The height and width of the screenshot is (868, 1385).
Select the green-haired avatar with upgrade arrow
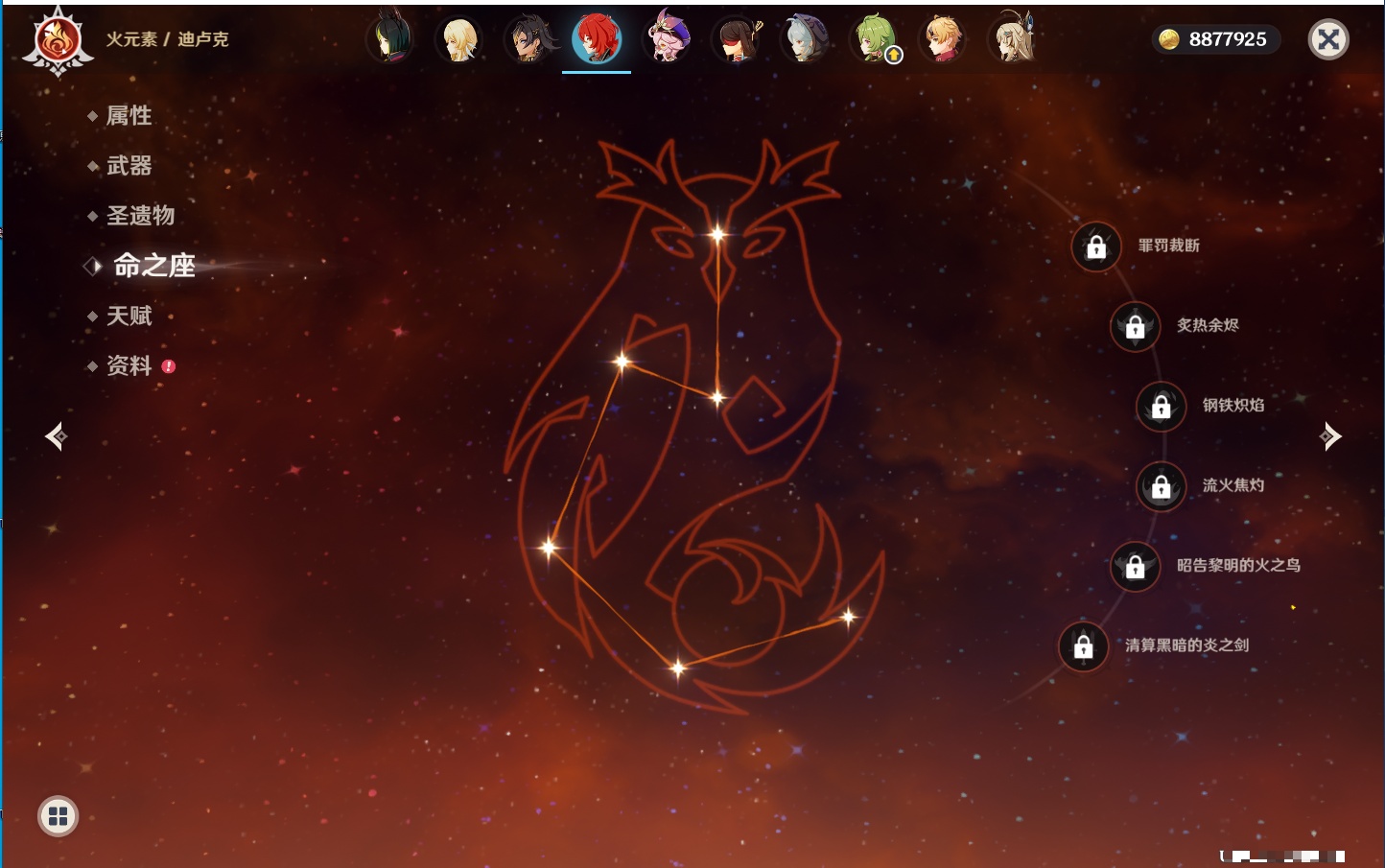pyautogui.click(x=874, y=40)
